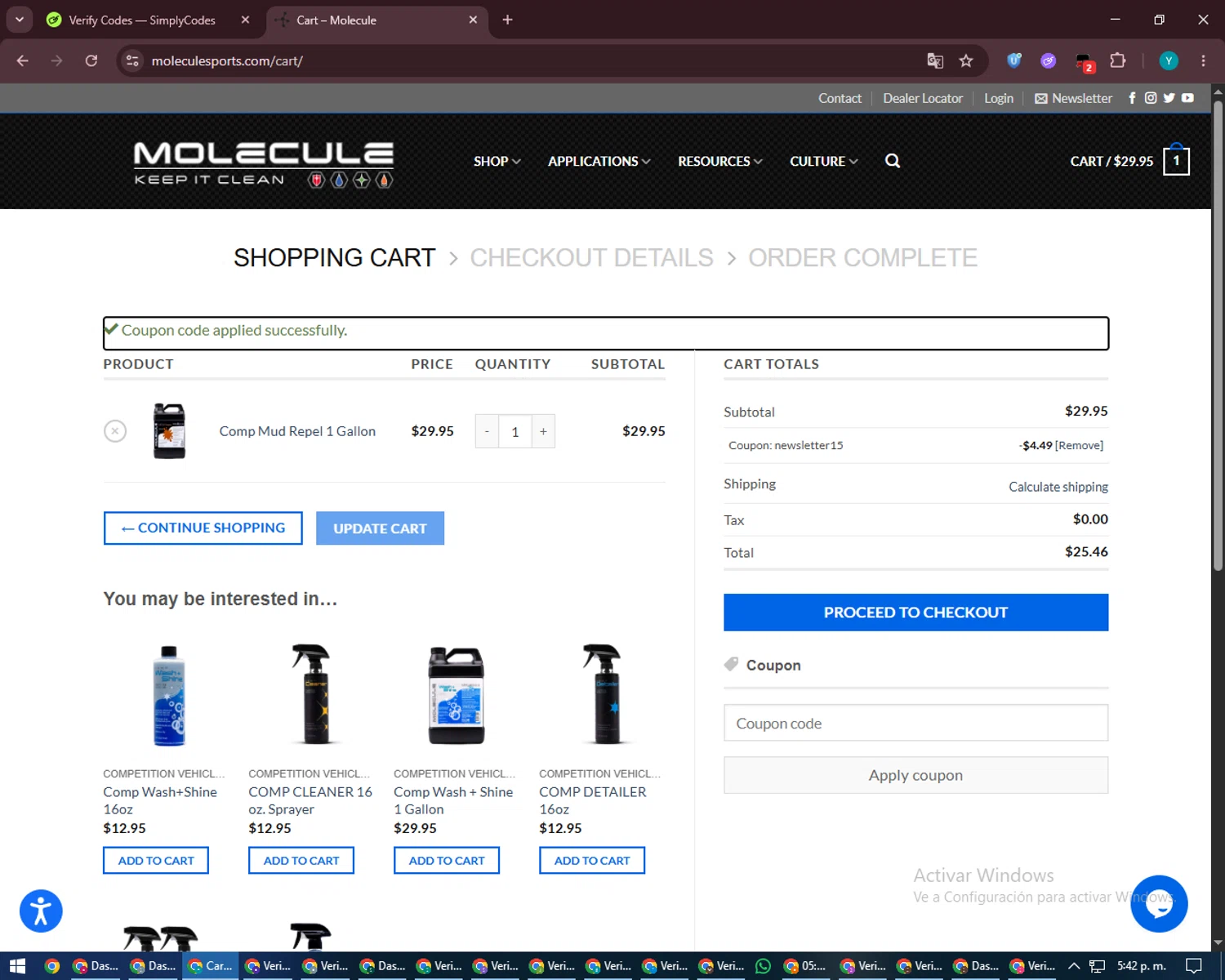Add COMP CLEANER 16 oz. Sprayer to cart
Screen dimensions: 1225x980
point(301,861)
